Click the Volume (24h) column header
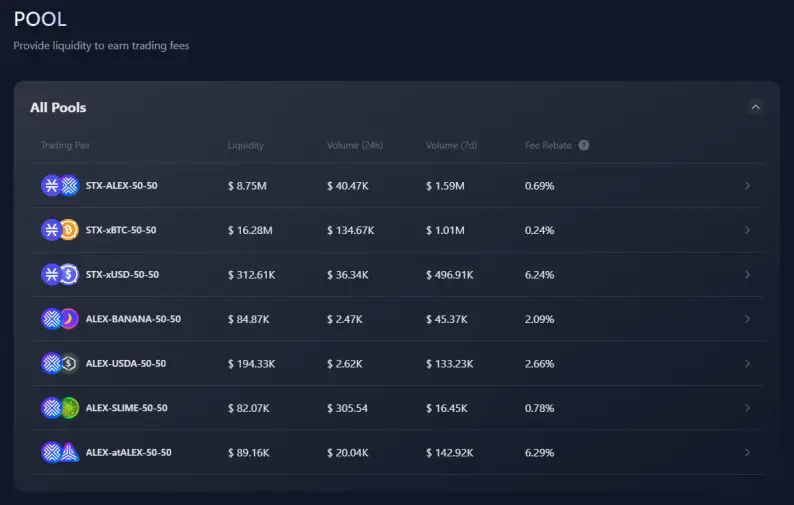Viewport: 794px width, 505px height. pyautogui.click(x=355, y=145)
